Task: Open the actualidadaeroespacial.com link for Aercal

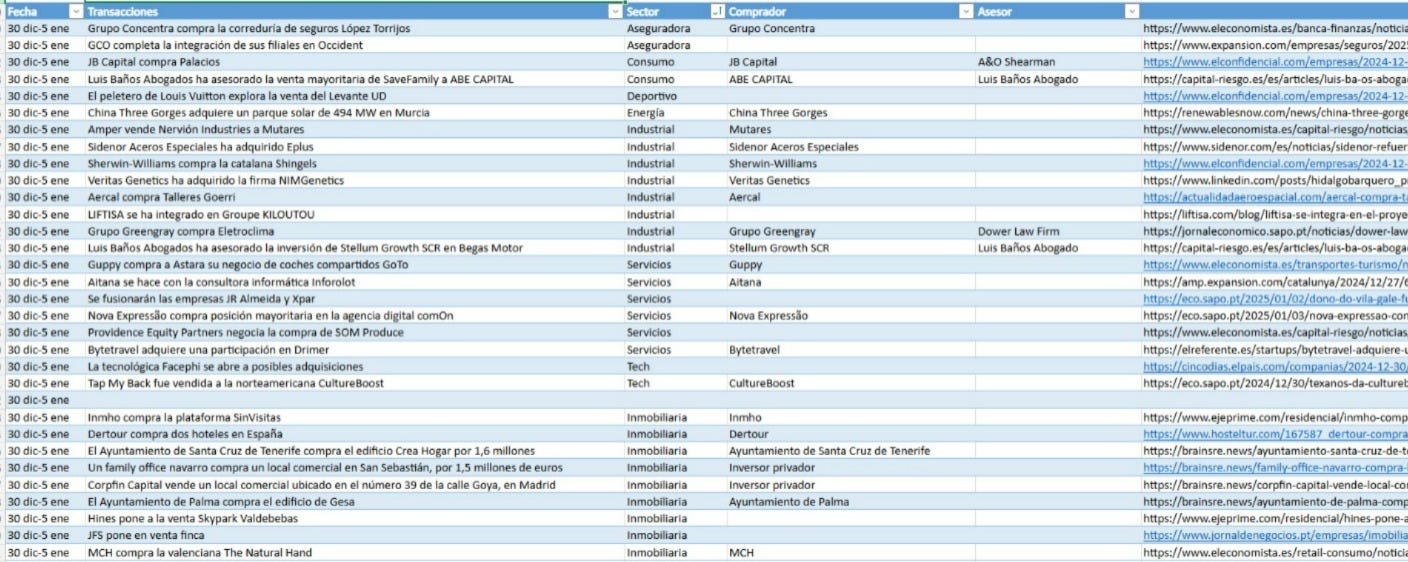Action: click(x=1275, y=198)
